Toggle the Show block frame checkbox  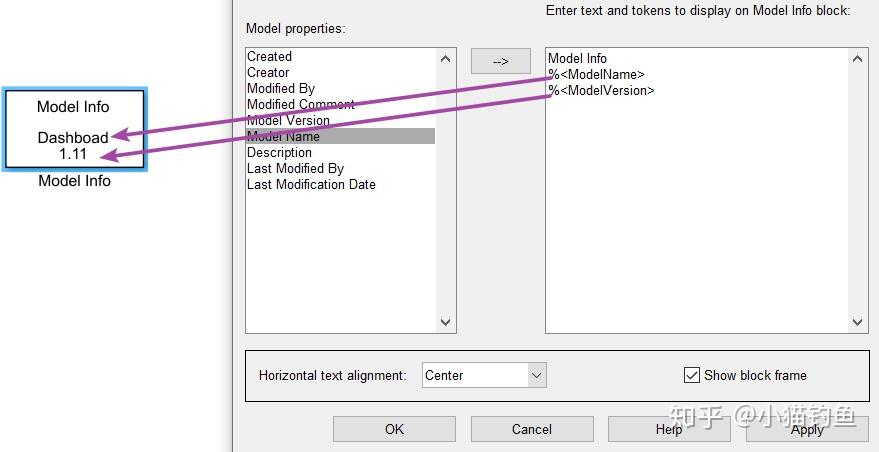point(692,375)
